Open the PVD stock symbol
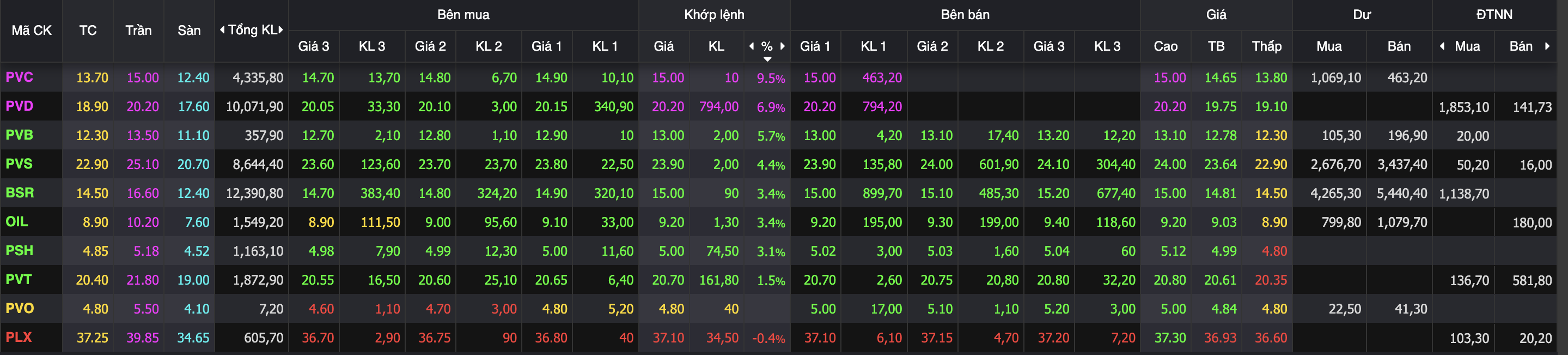Viewport: 1568px width, 355px height. tap(20, 106)
